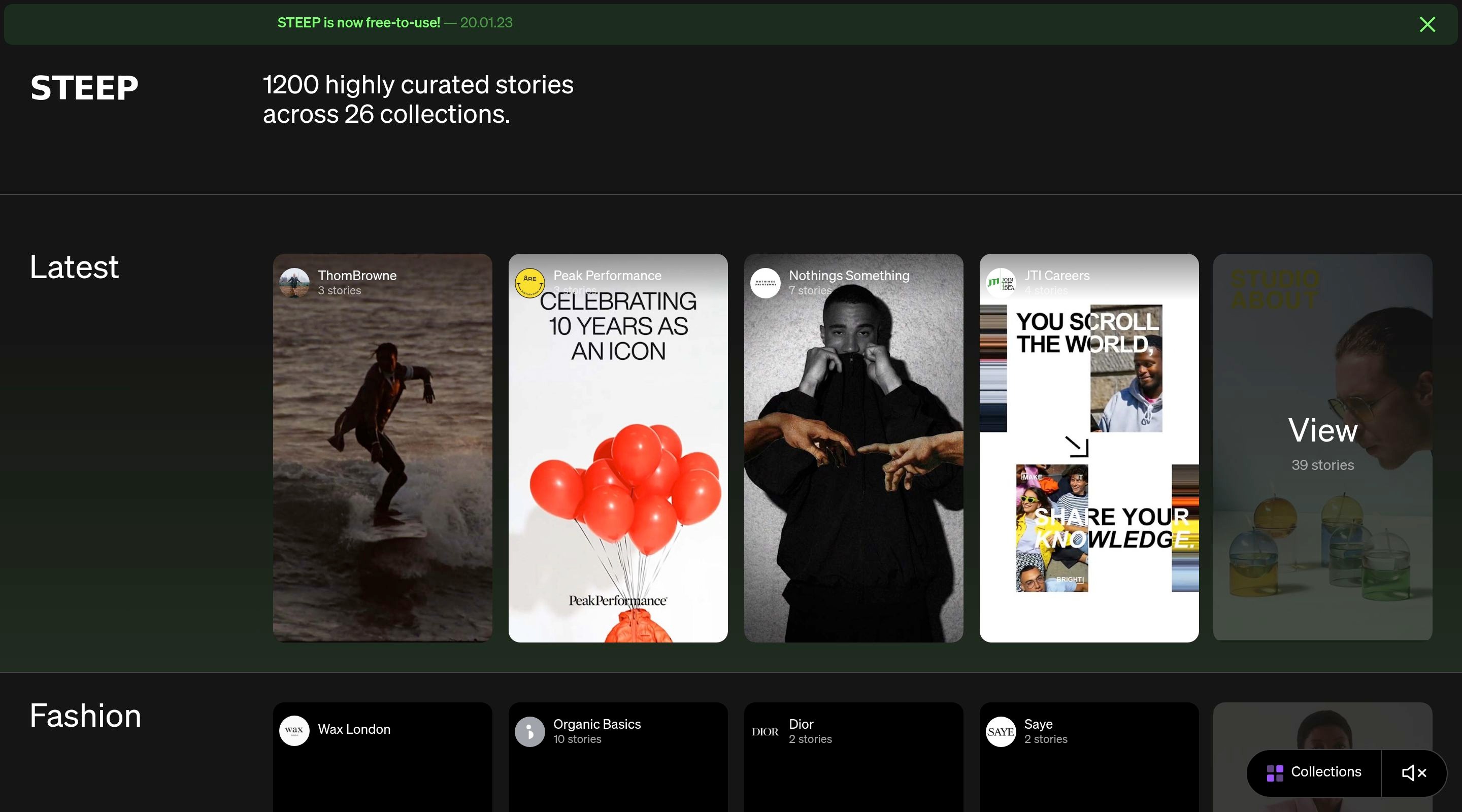This screenshot has width=1462, height=812.
Task: Open the Collections grid button
Action: [1314, 772]
